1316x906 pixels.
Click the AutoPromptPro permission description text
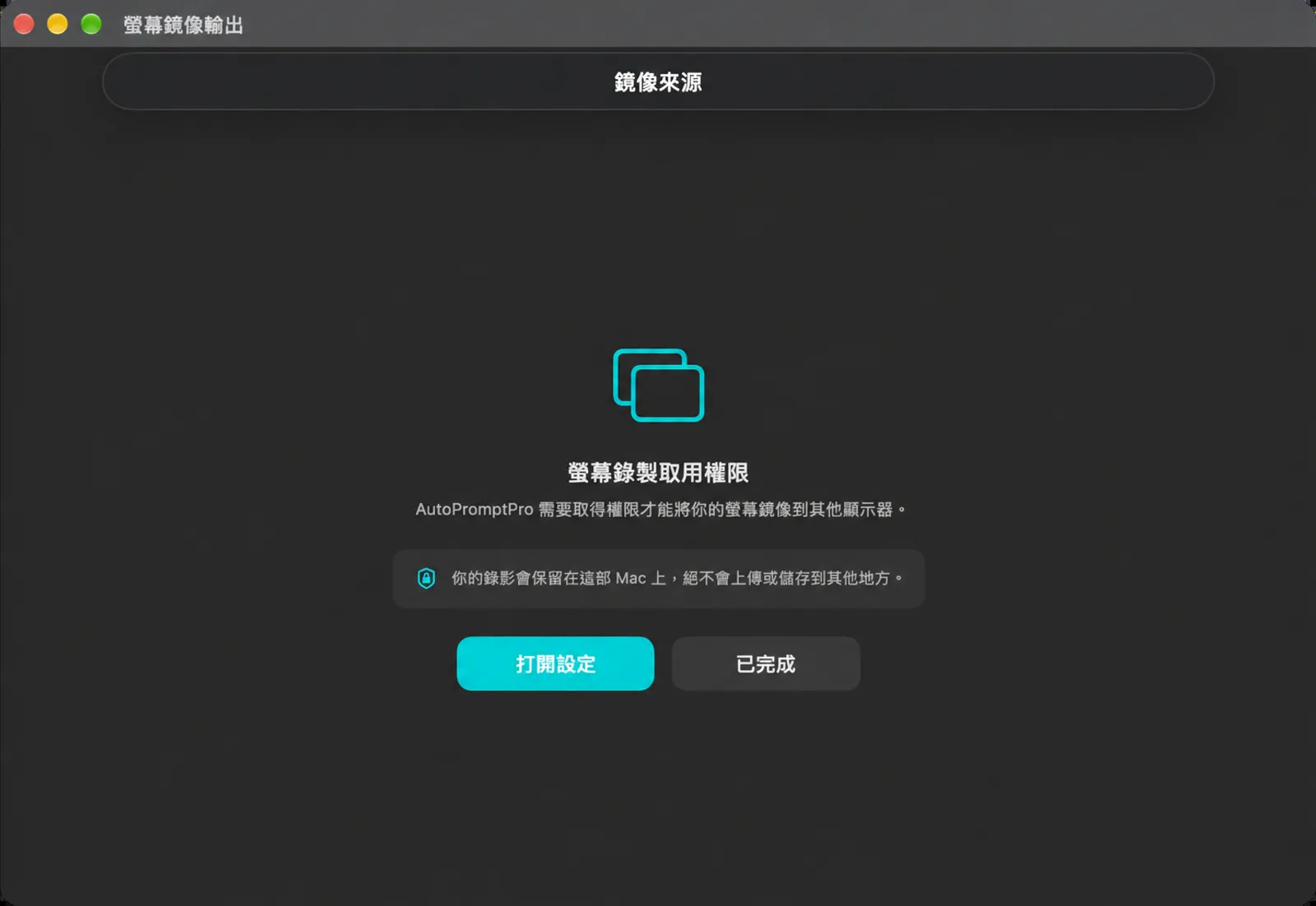[x=660, y=510]
